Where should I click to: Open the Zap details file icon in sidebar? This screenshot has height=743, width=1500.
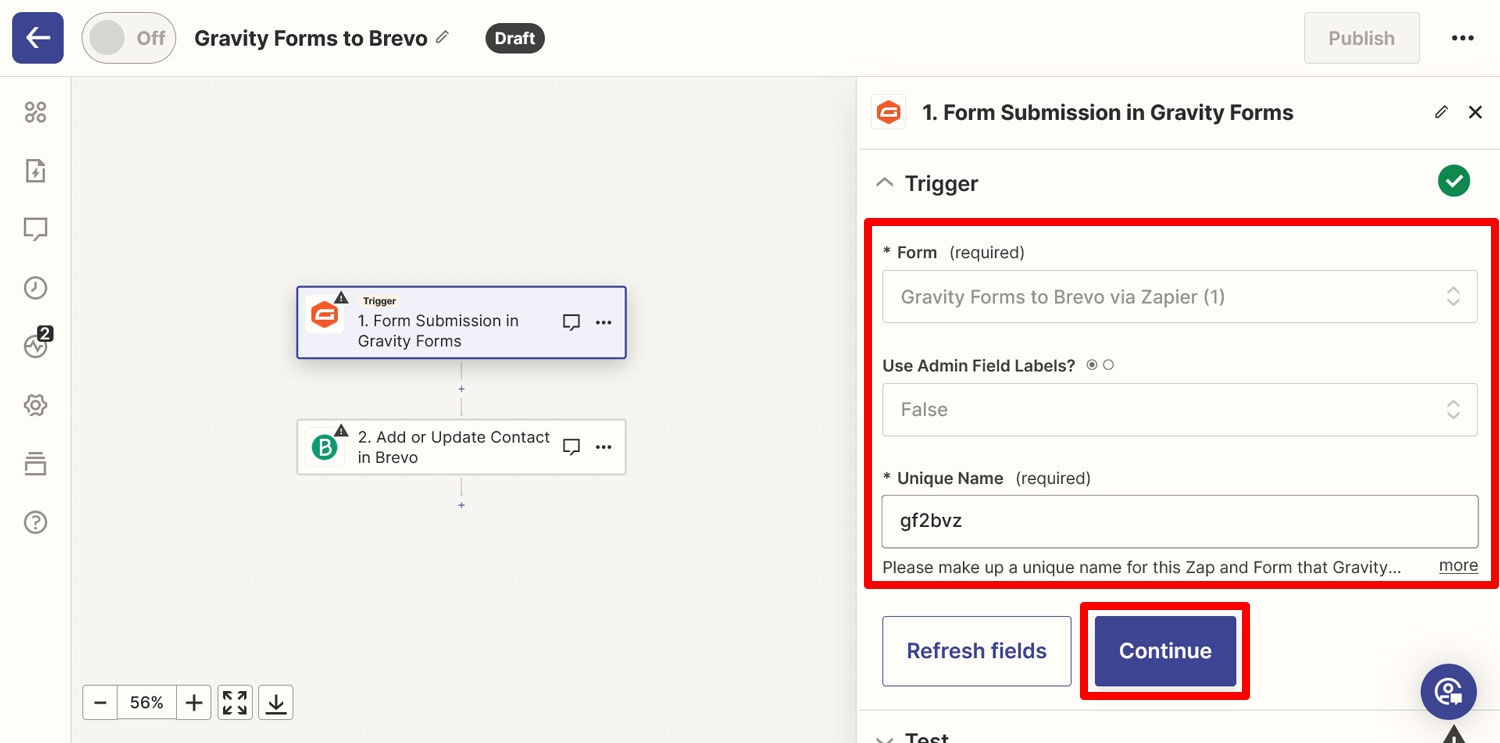35,171
